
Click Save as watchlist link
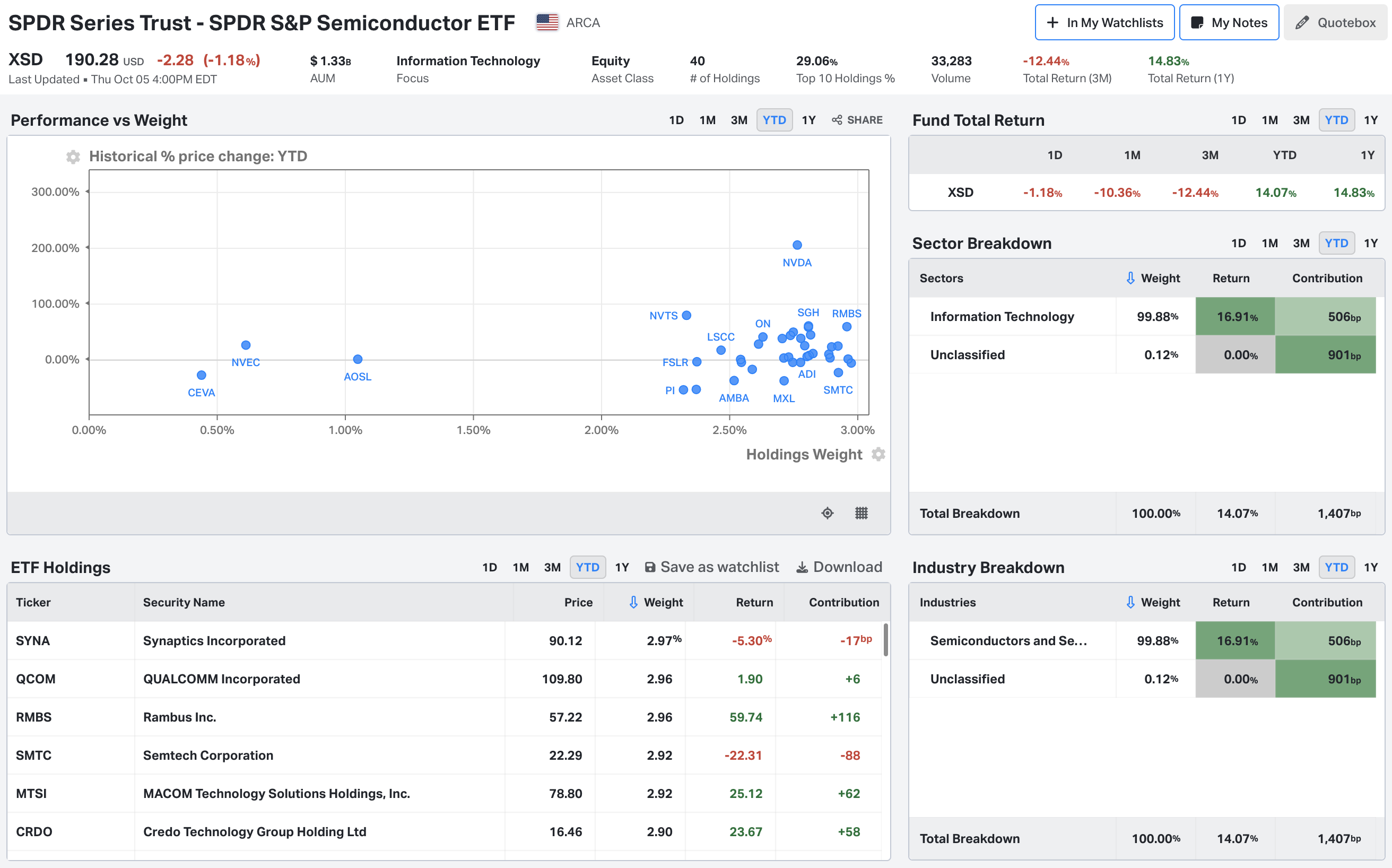coord(712,567)
